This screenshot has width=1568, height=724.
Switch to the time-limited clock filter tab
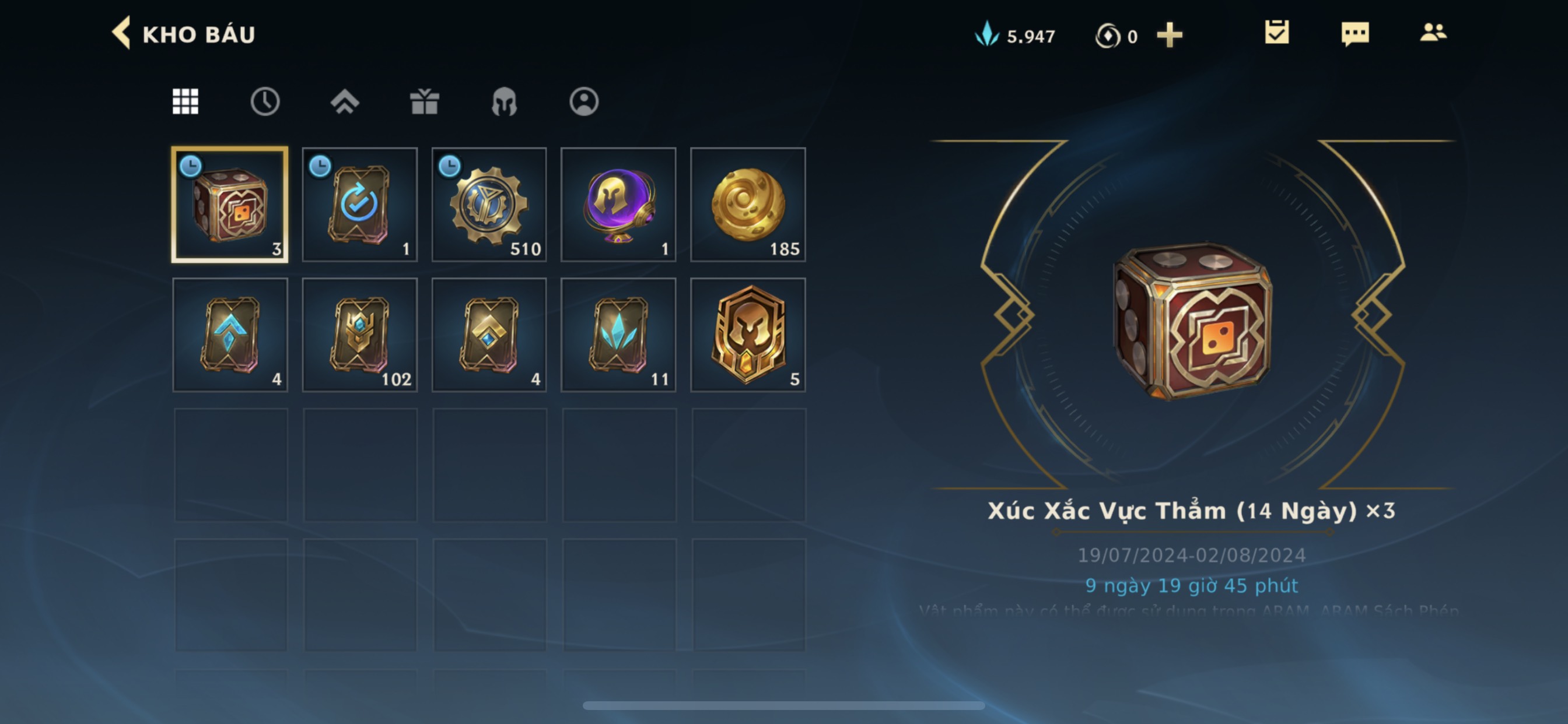pos(265,101)
